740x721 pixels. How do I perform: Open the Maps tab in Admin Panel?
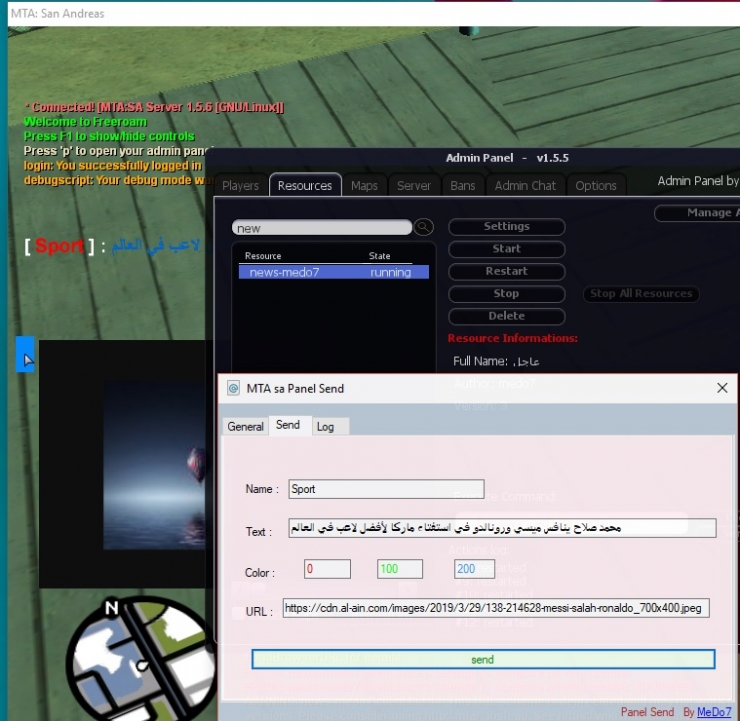point(364,186)
